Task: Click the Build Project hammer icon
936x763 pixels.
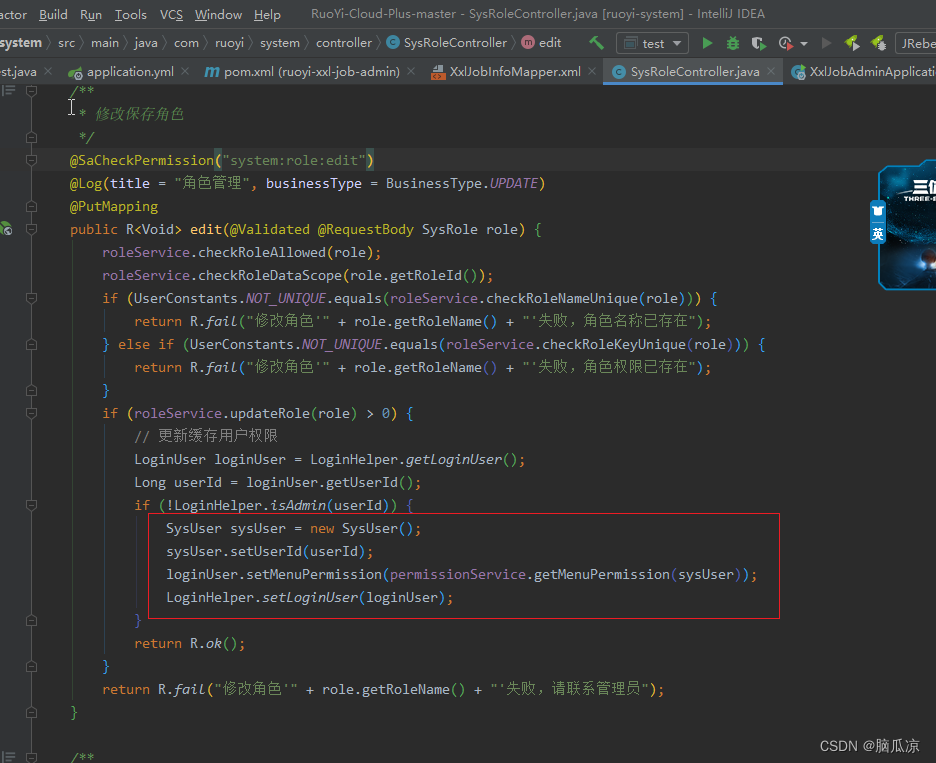Action: tap(596, 43)
